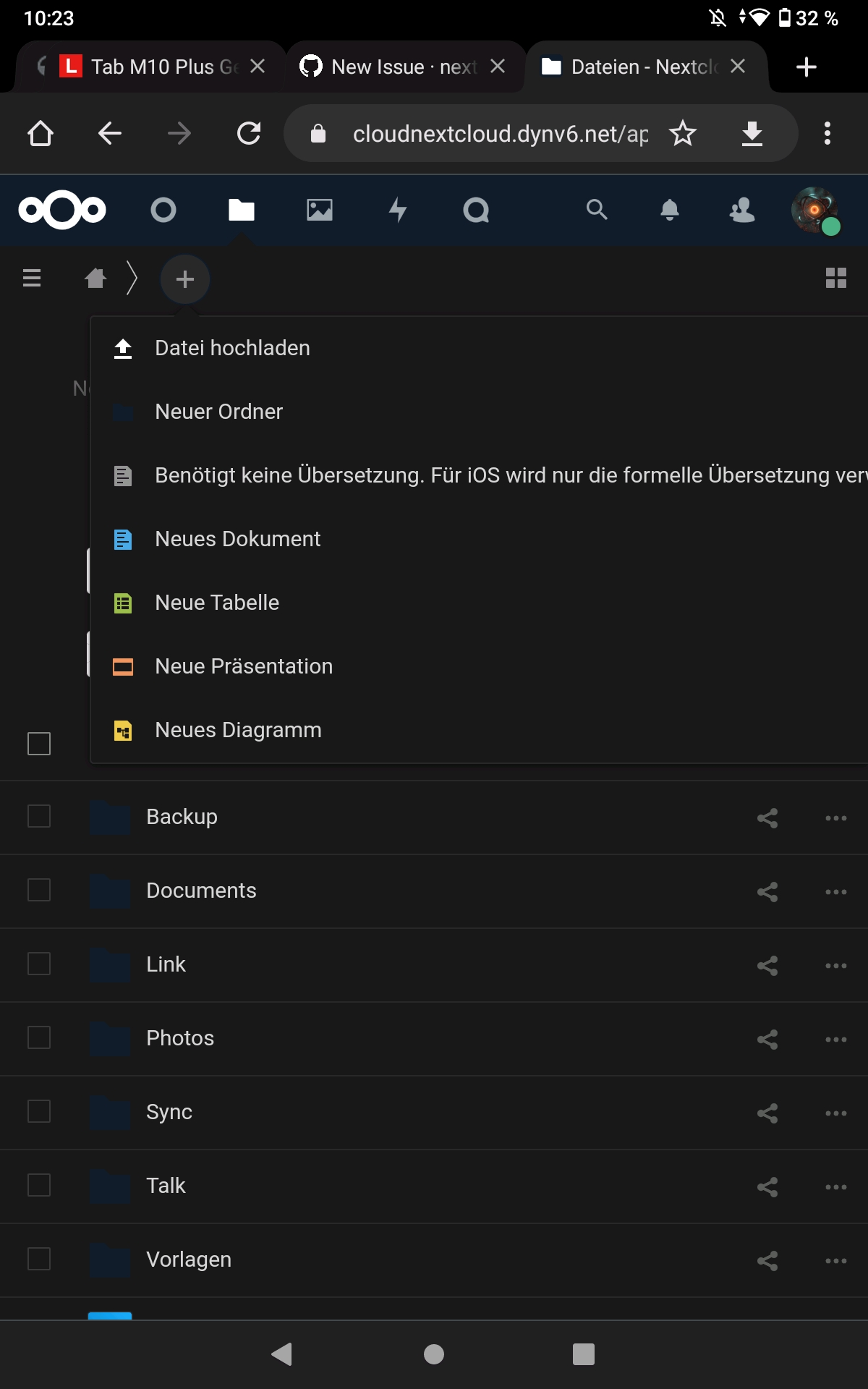This screenshot has width=868, height=1389.
Task: Share the Talk folder
Action: 767,1187
